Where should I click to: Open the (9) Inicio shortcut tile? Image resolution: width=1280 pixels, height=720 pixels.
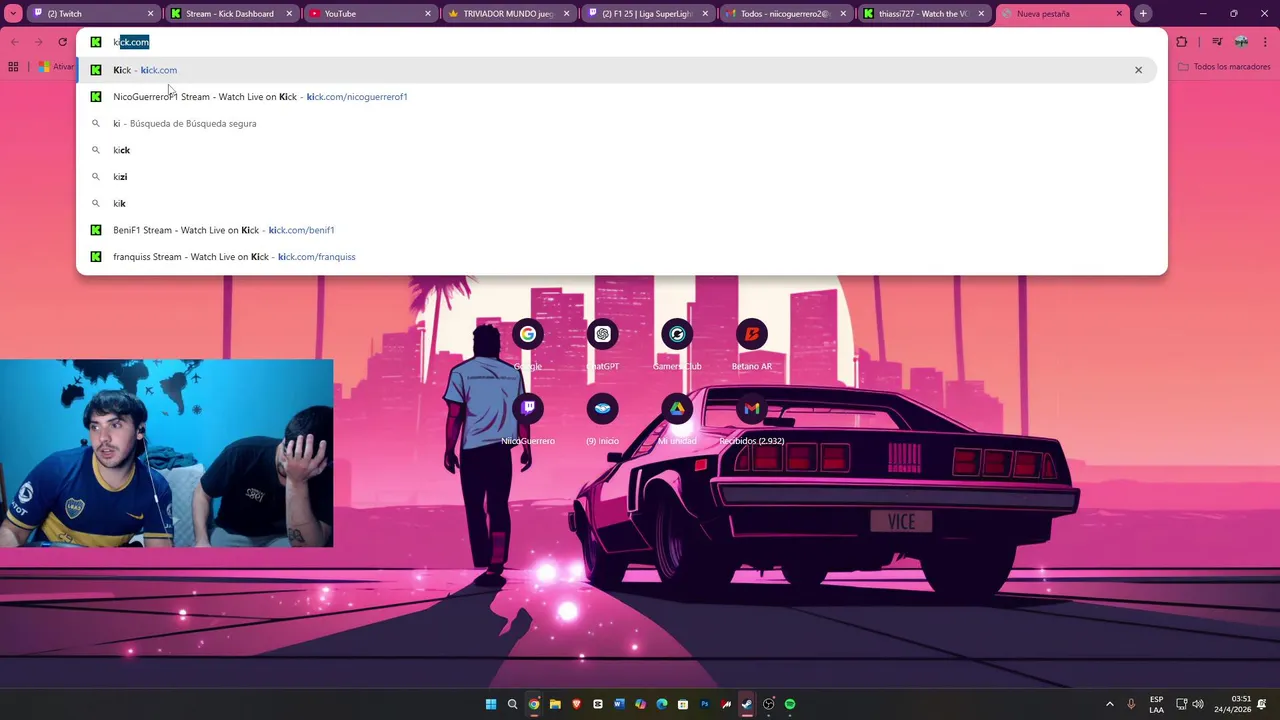tap(602, 419)
